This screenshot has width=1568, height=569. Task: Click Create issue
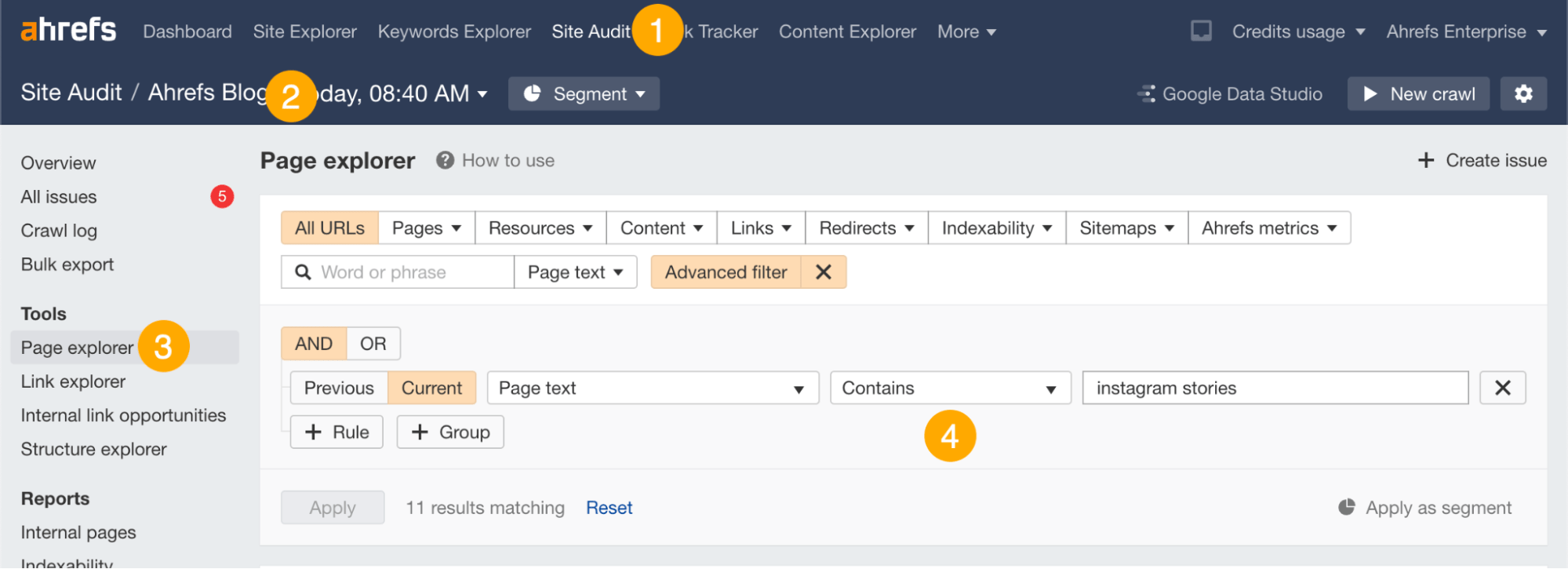point(1482,160)
